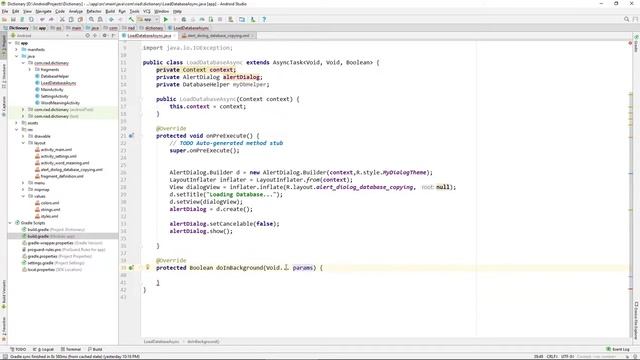
Task: Click the Cut scissors toolbar icon
Action: tap(62, 19)
